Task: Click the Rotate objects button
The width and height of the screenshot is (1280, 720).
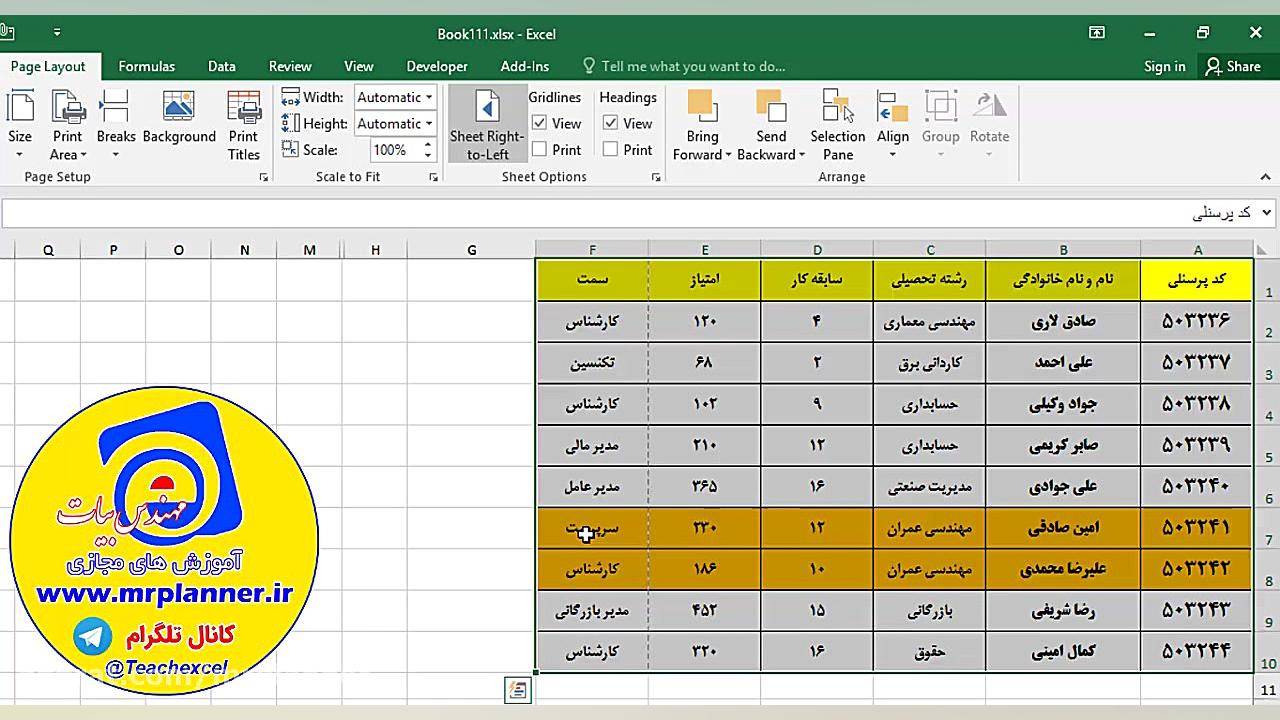Action: pos(989,125)
